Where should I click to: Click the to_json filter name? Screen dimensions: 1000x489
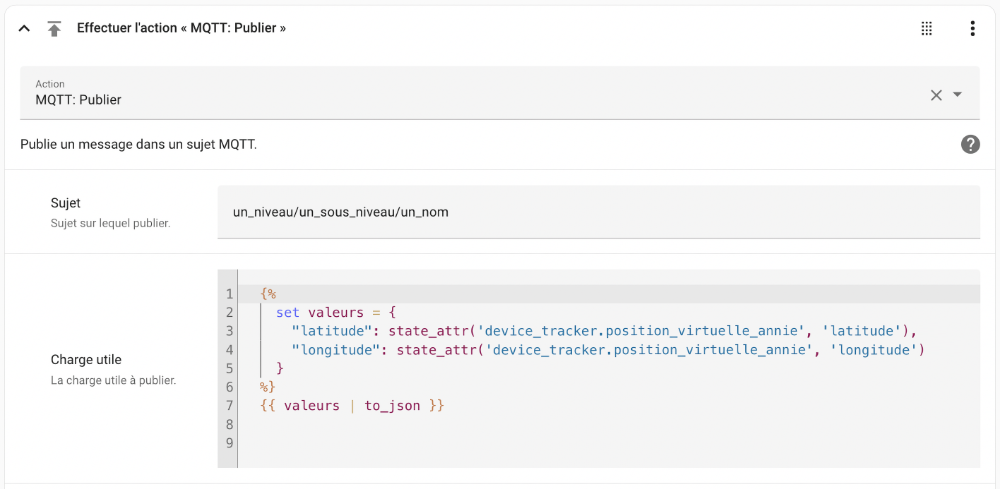click(x=392, y=405)
